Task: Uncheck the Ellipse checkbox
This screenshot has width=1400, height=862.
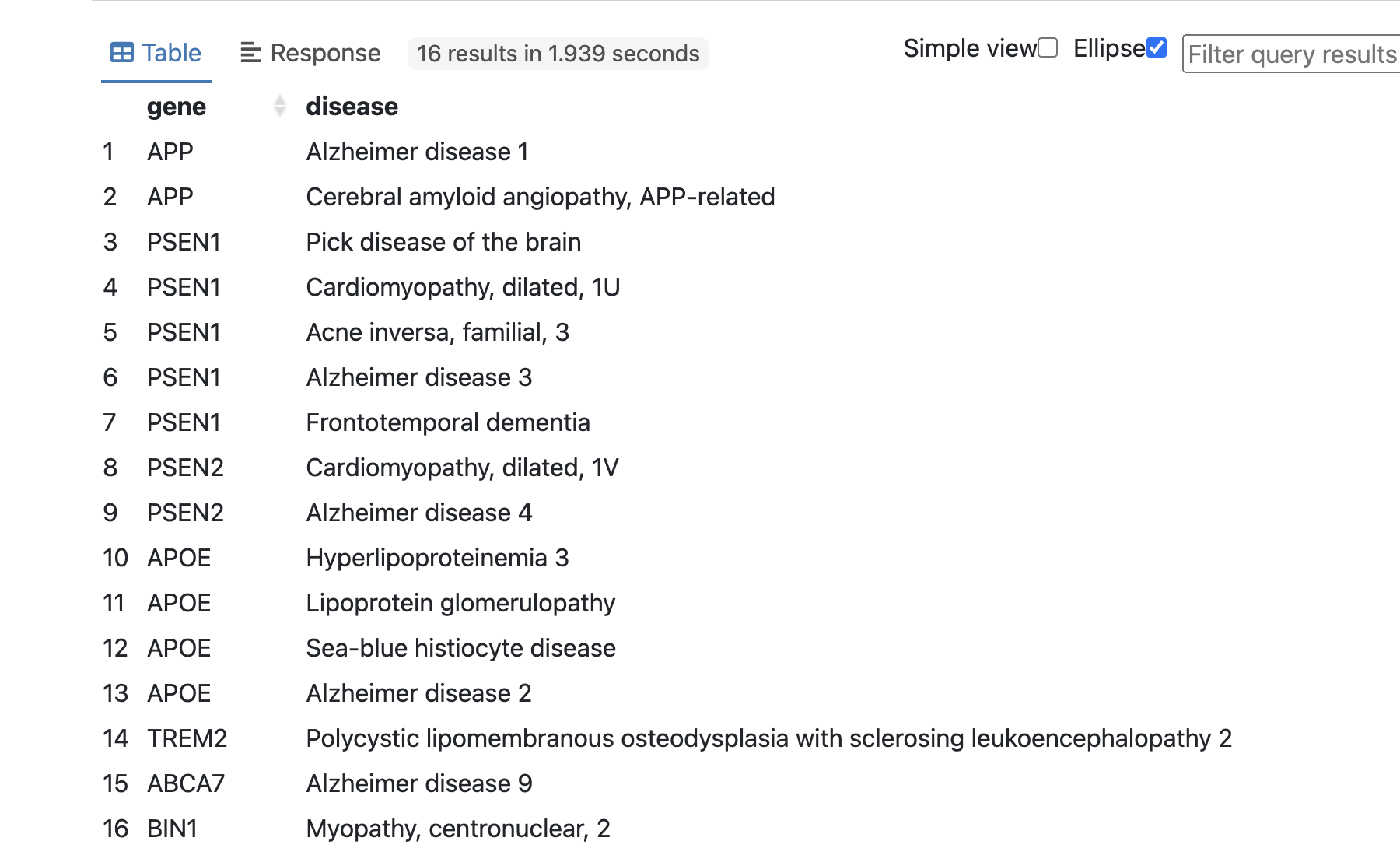Action: point(1157,48)
